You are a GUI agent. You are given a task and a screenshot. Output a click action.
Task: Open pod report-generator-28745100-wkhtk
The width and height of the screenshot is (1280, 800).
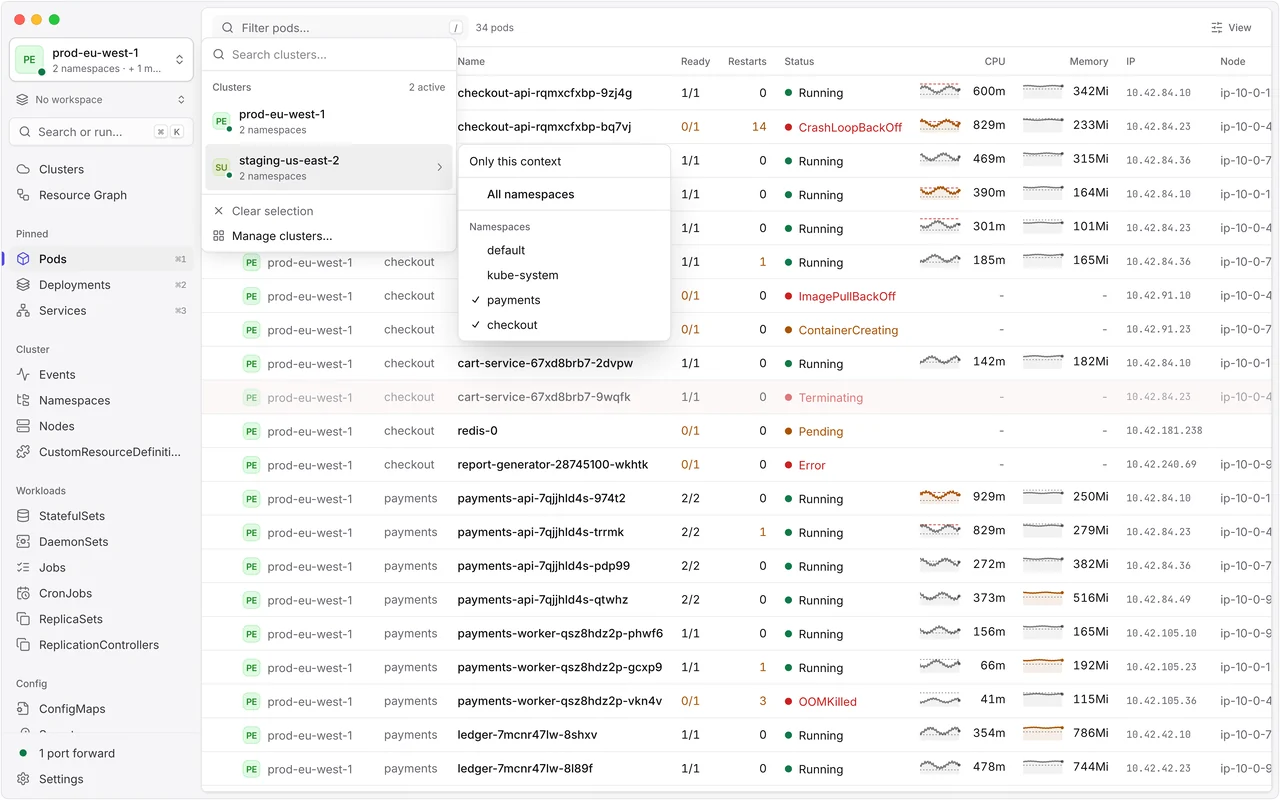[x=553, y=465]
